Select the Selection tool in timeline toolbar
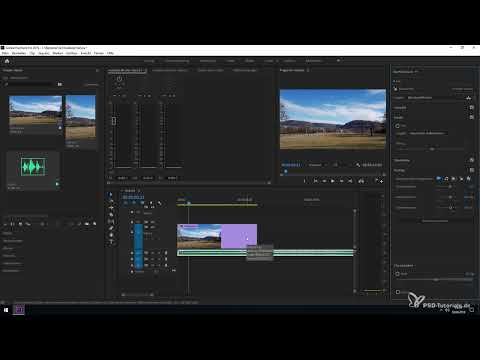 111,195
